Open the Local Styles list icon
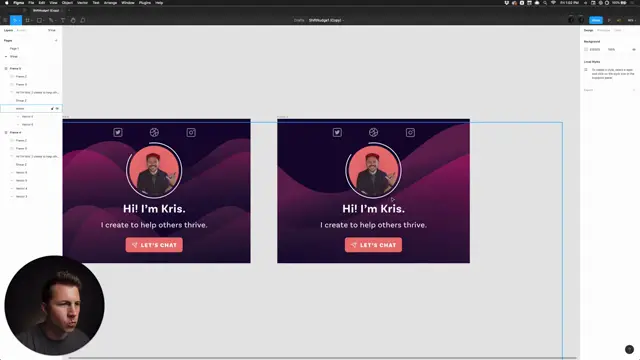The image size is (640, 360). tap(586, 70)
